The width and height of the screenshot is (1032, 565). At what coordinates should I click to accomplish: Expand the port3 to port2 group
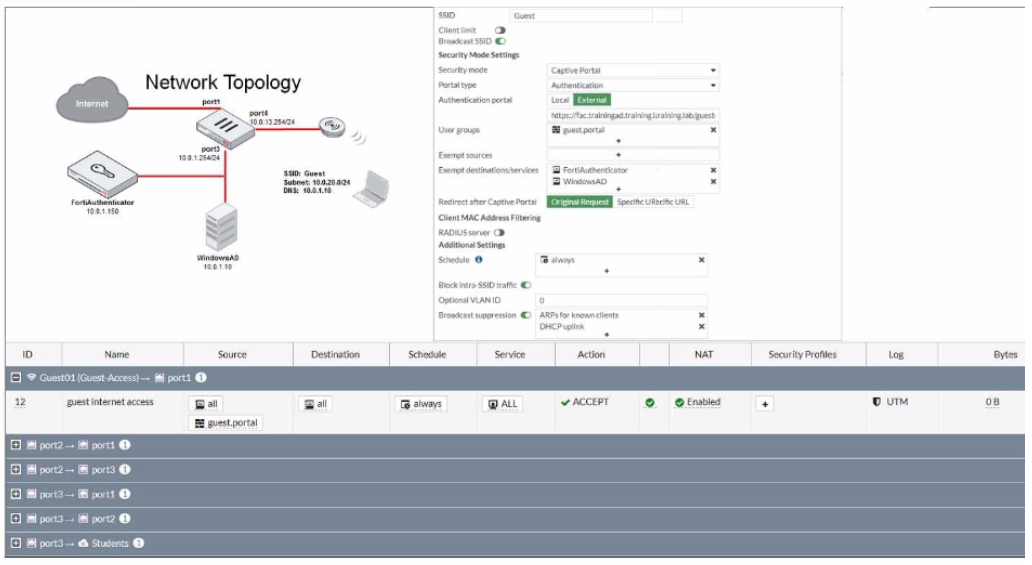[x=16, y=519]
